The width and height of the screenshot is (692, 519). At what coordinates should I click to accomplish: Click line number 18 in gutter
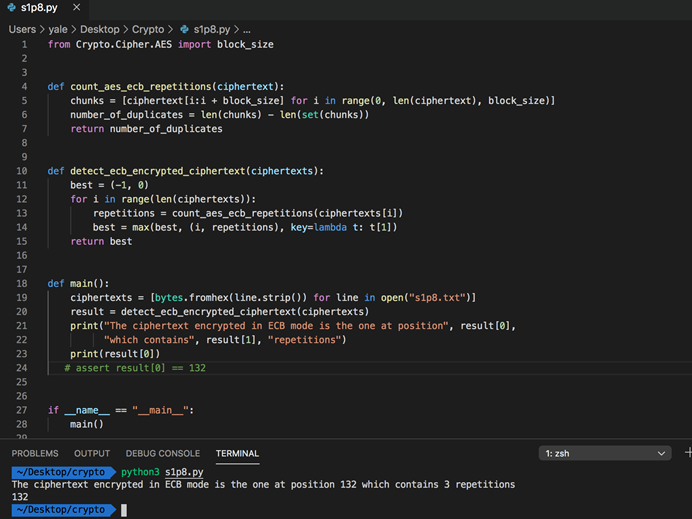(22, 283)
